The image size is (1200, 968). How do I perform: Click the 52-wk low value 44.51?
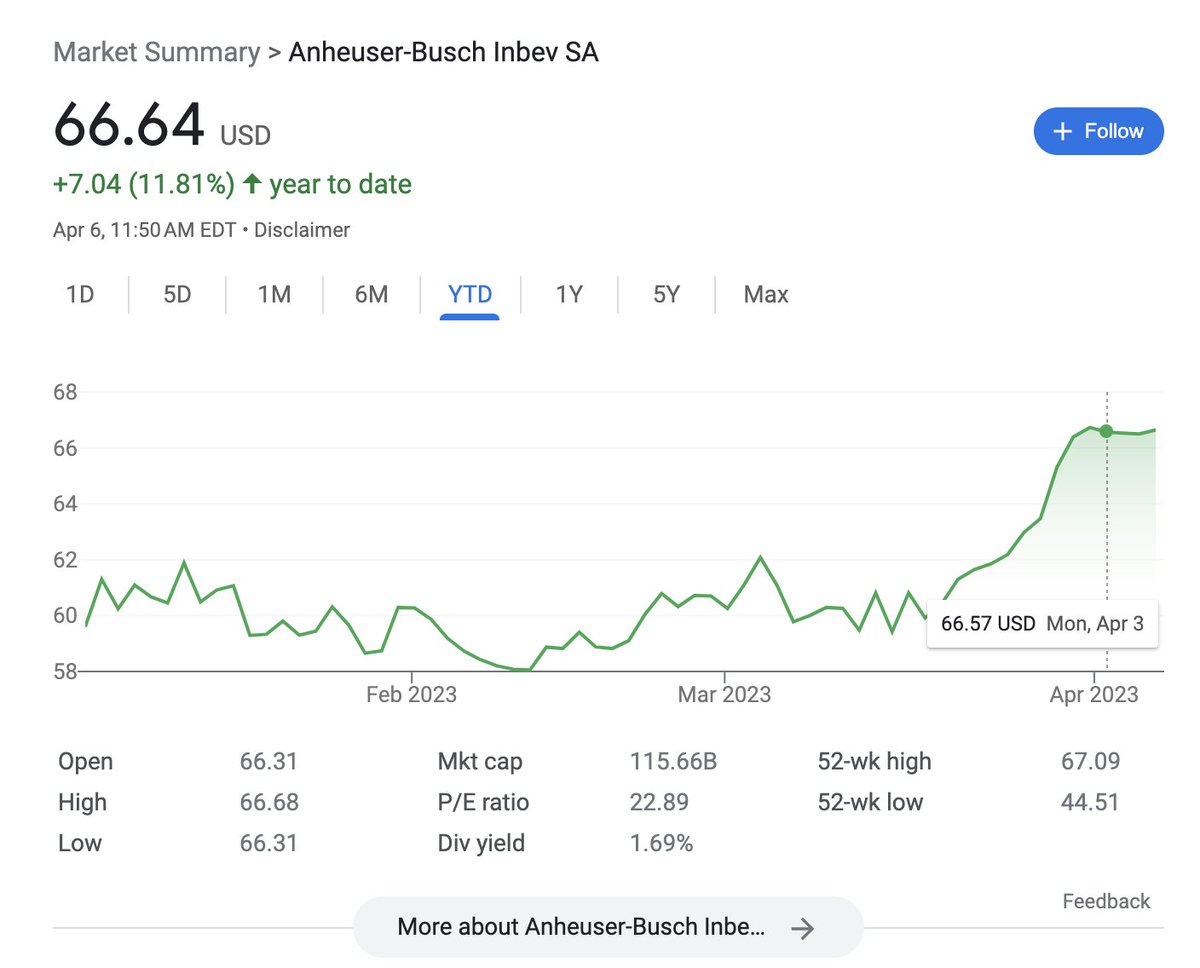(1090, 802)
